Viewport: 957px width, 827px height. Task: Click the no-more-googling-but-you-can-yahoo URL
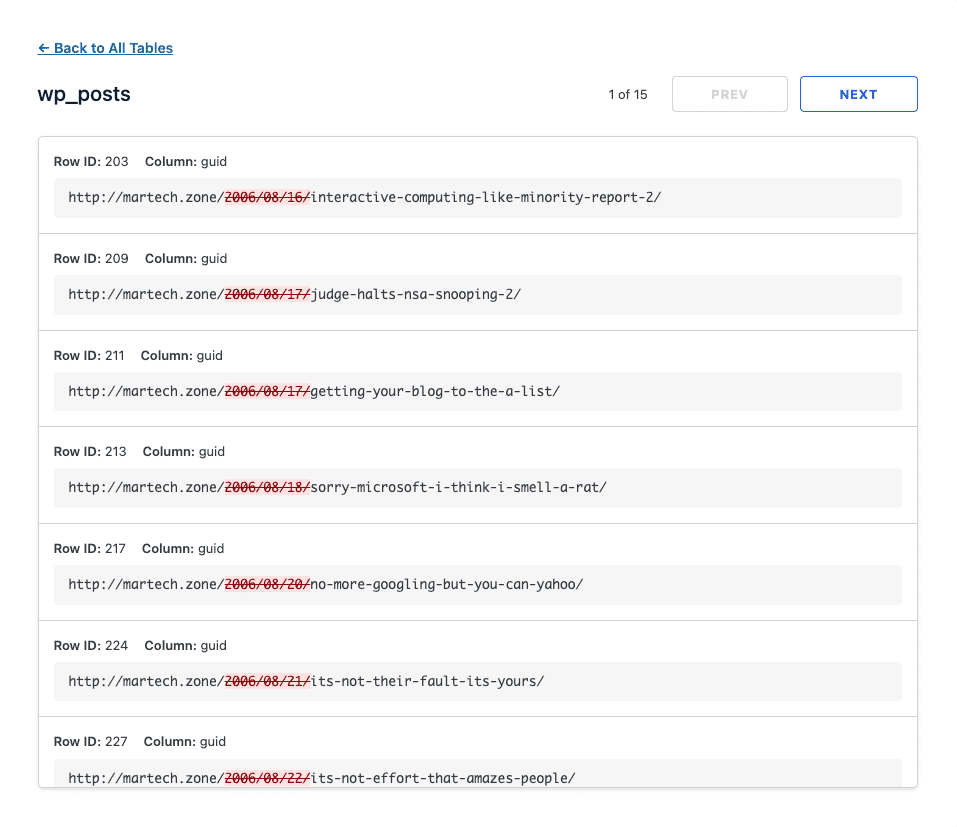point(325,584)
